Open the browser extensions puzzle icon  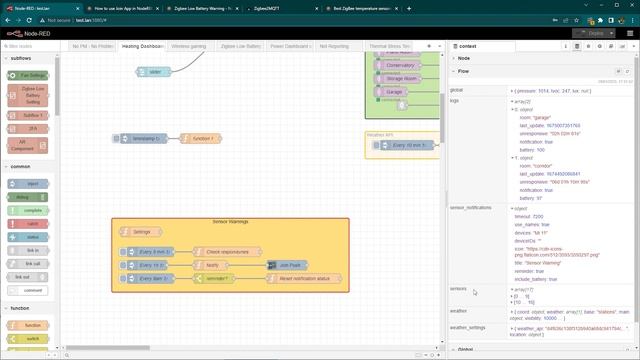[600, 20]
